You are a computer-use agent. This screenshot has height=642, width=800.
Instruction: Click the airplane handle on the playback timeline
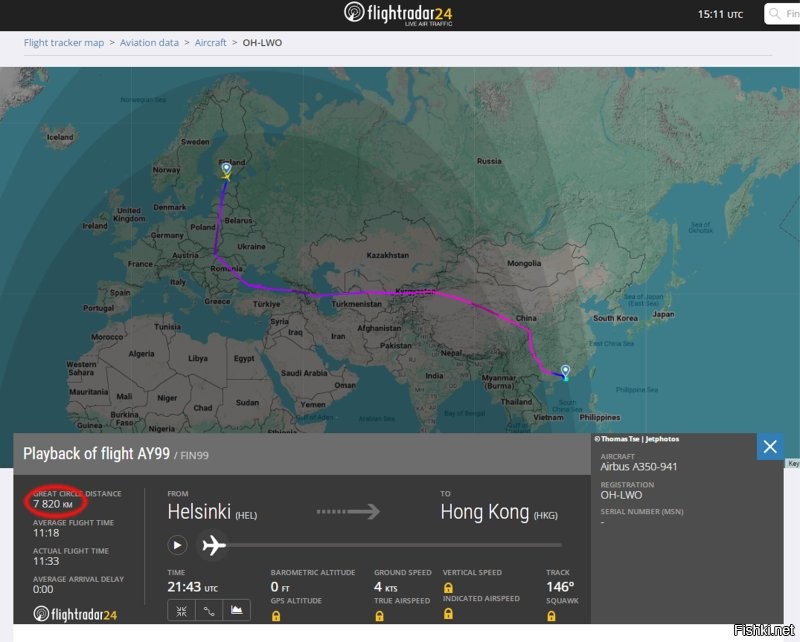213,545
